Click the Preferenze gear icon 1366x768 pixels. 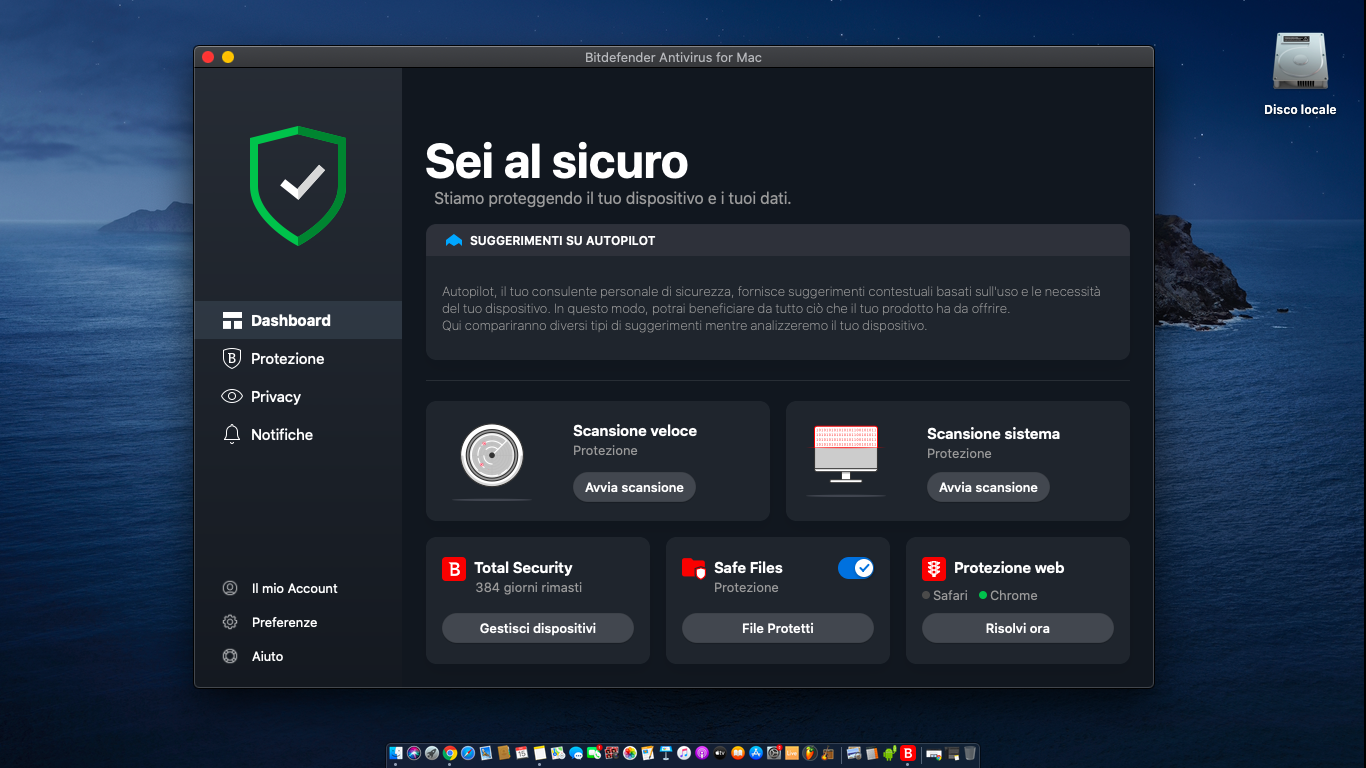coord(230,622)
